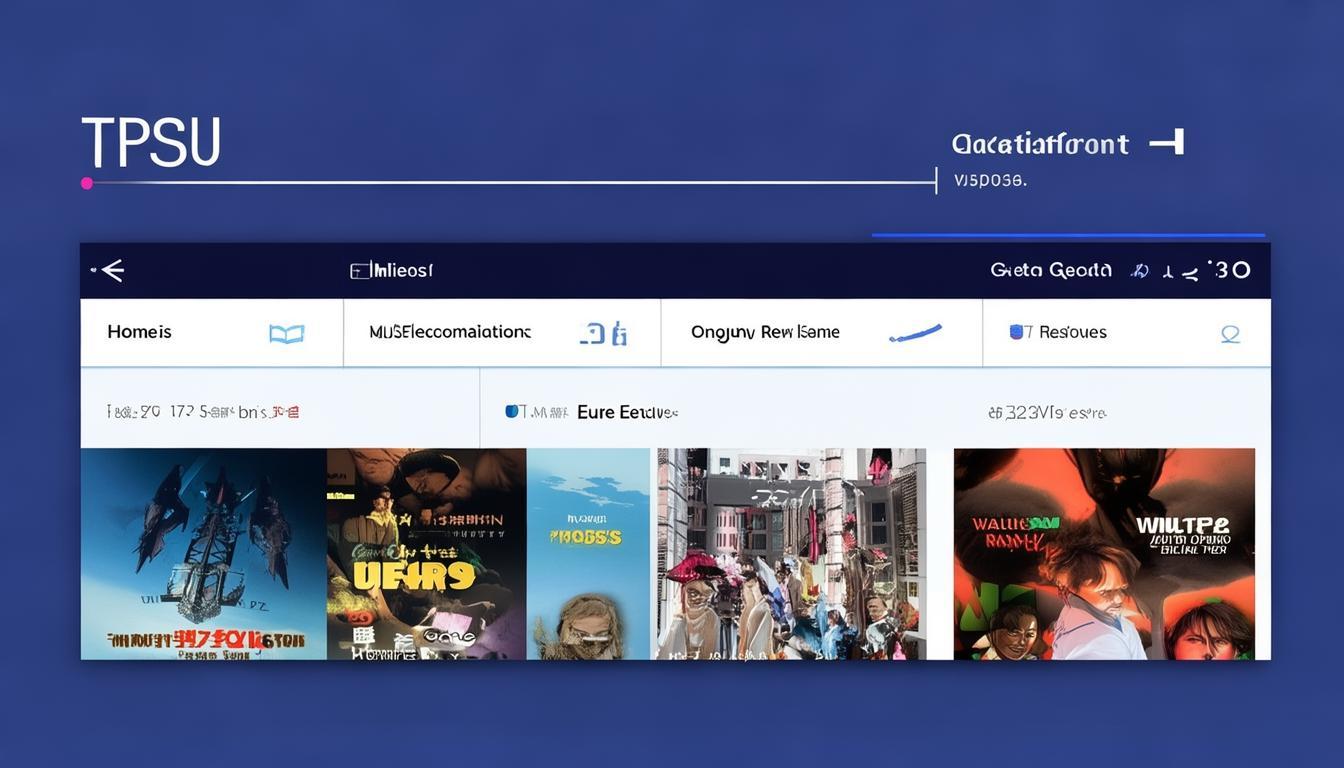This screenshot has width=1344, height=768.
Task: Click the blue swoosh icon beside Ongjunv
Action: click(915, 334)
